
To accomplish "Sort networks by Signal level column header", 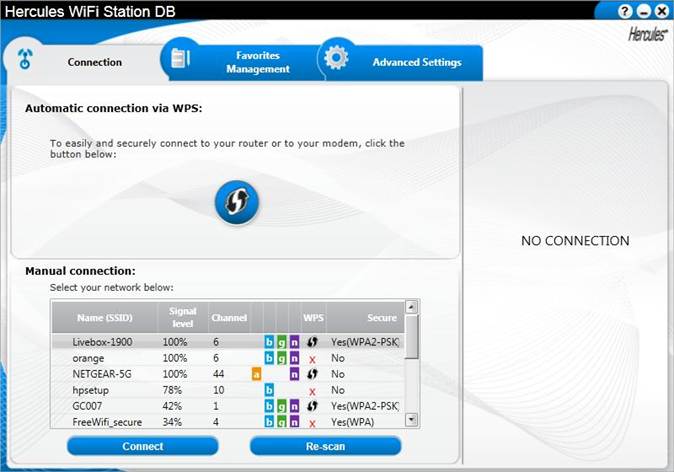I will 183,317.
